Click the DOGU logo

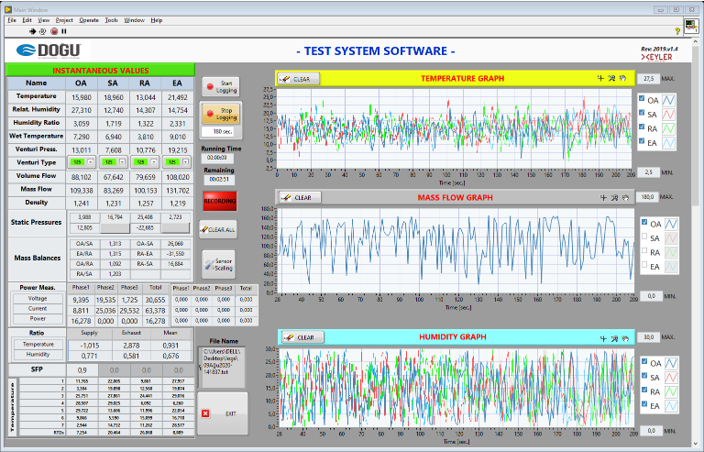[48, 51]
